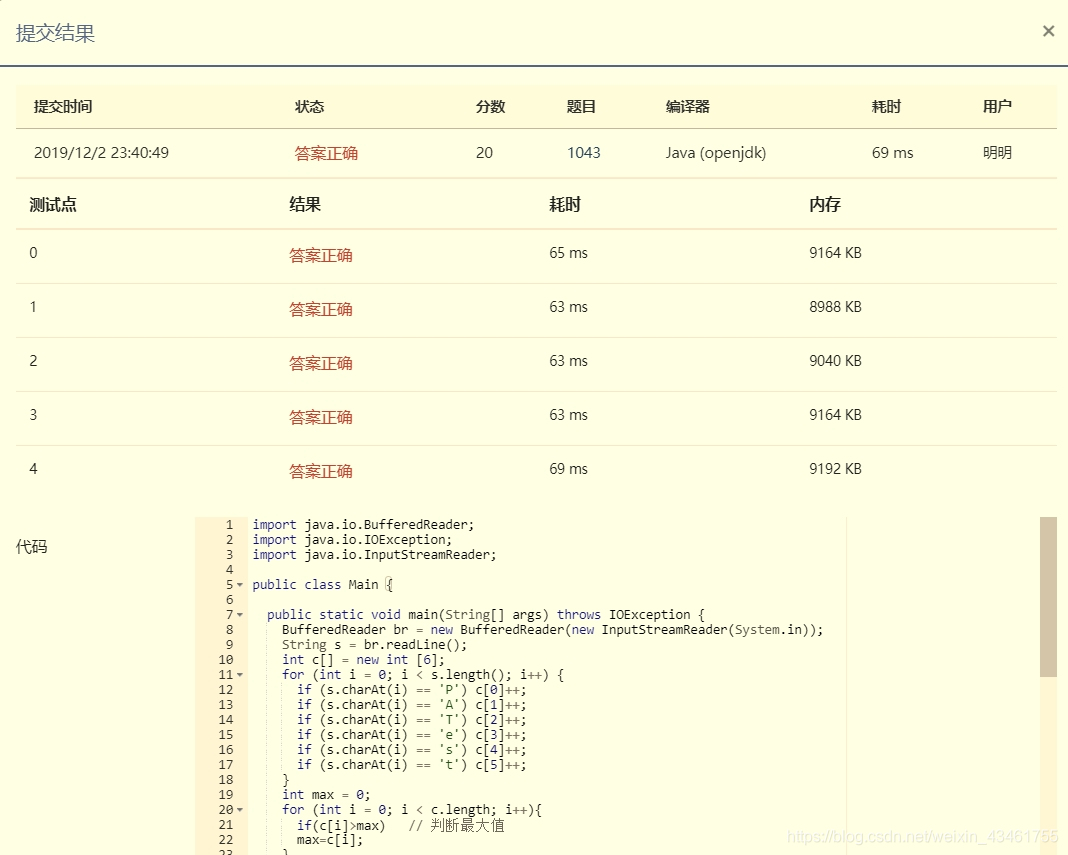Image resolution: width=1068 pixels, height=855 pixels.
Task: Click the int c[] = new int [6] line
Action: 363,659
